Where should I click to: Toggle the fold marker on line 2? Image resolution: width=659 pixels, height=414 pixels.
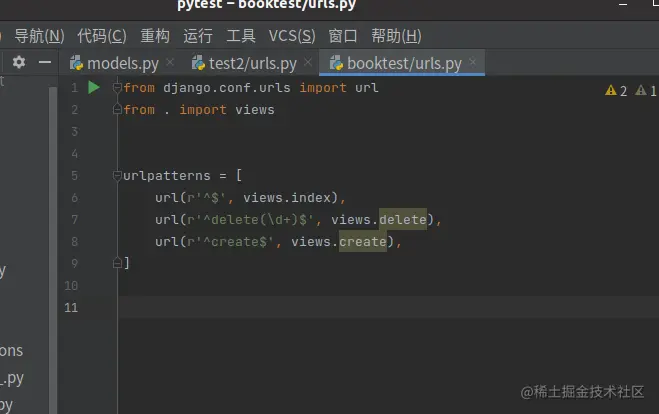click(117, 109)
